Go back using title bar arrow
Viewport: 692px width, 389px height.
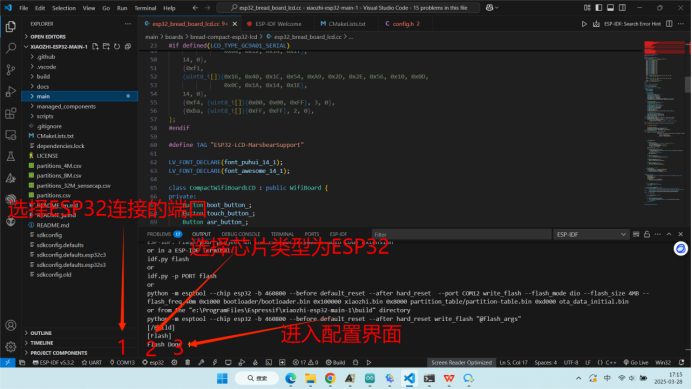coord(196,8)
